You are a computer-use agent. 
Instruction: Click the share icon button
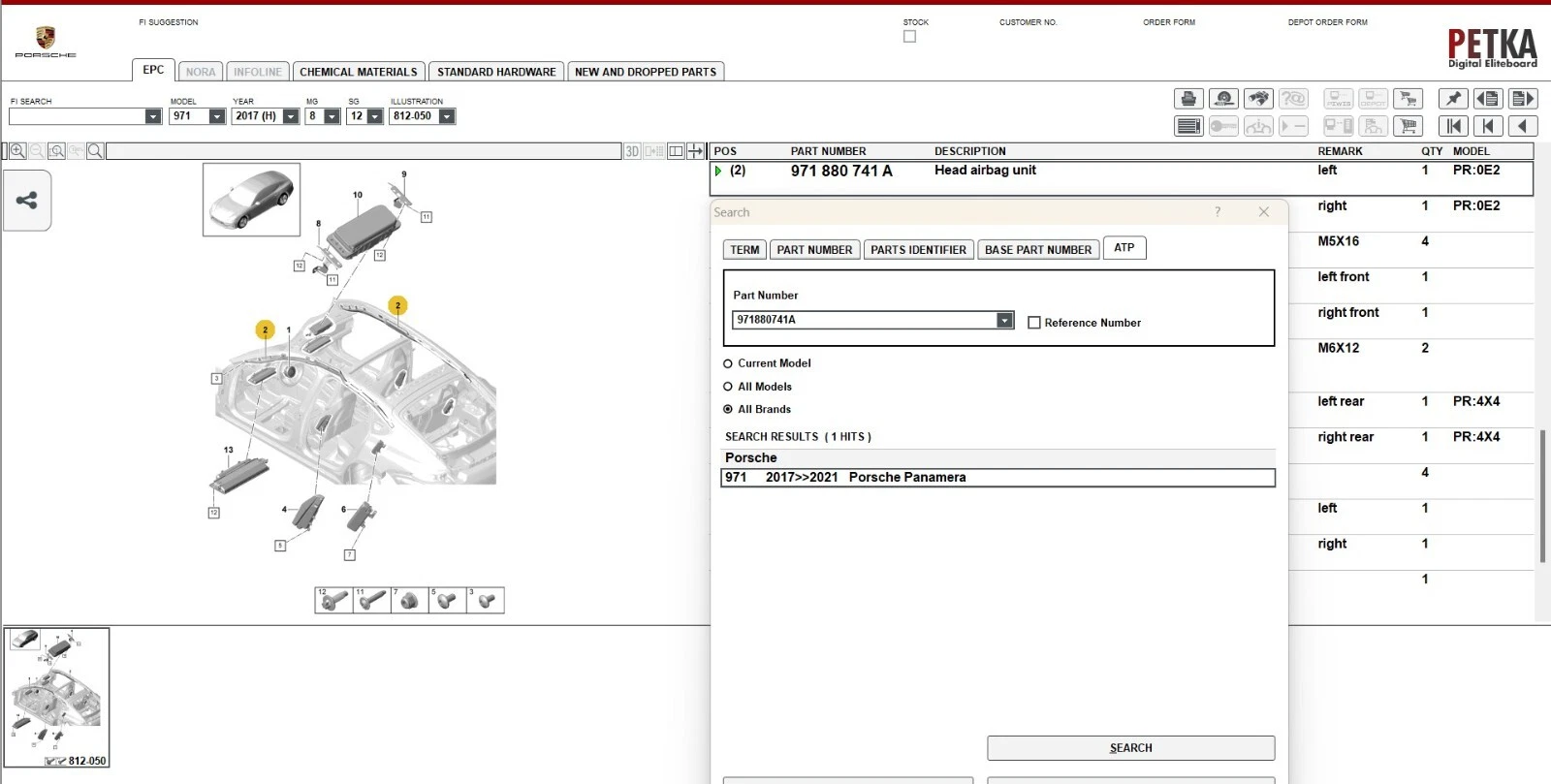(27, 201)
